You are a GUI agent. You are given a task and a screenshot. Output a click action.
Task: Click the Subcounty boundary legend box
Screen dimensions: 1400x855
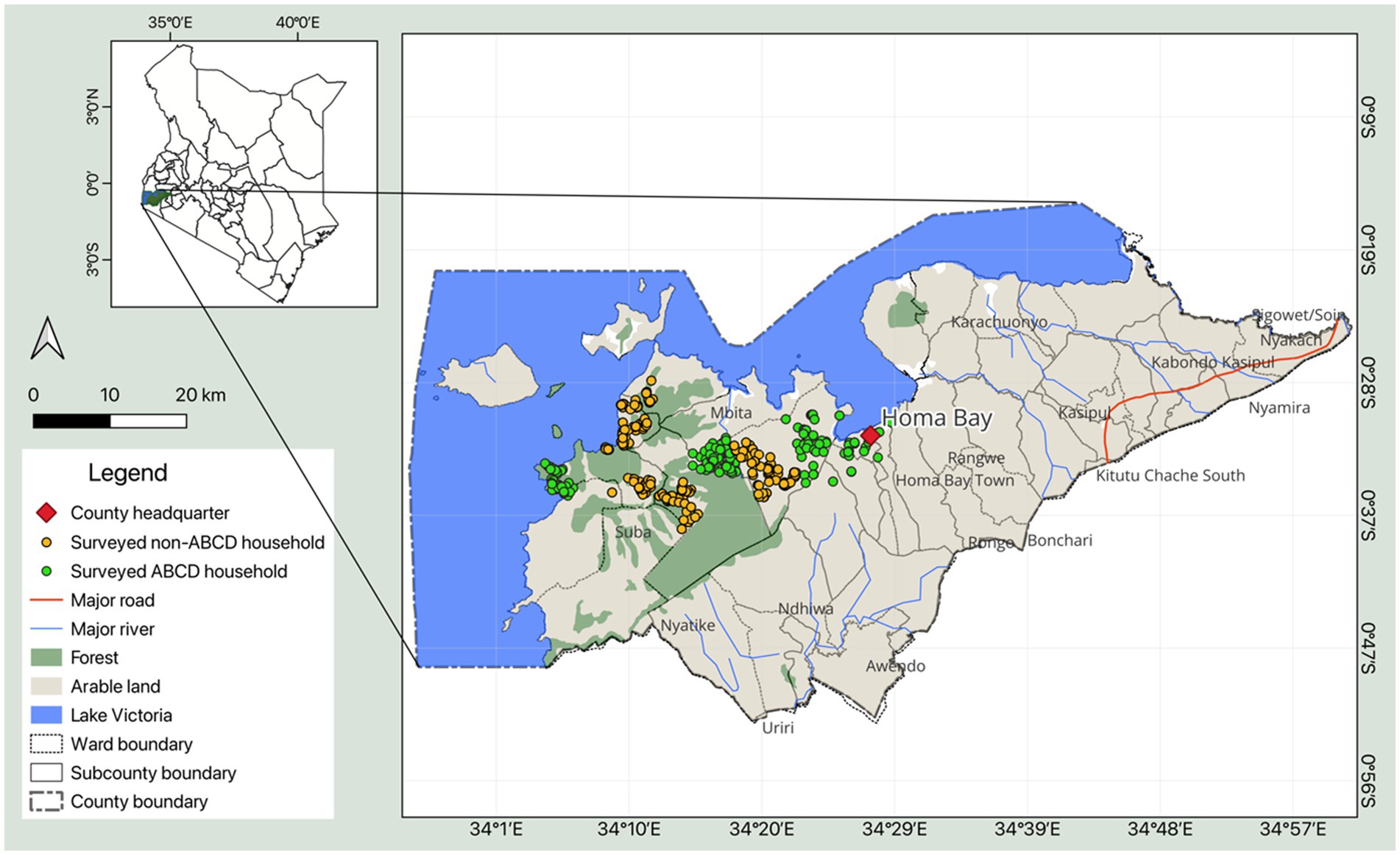tap(46, 773)
